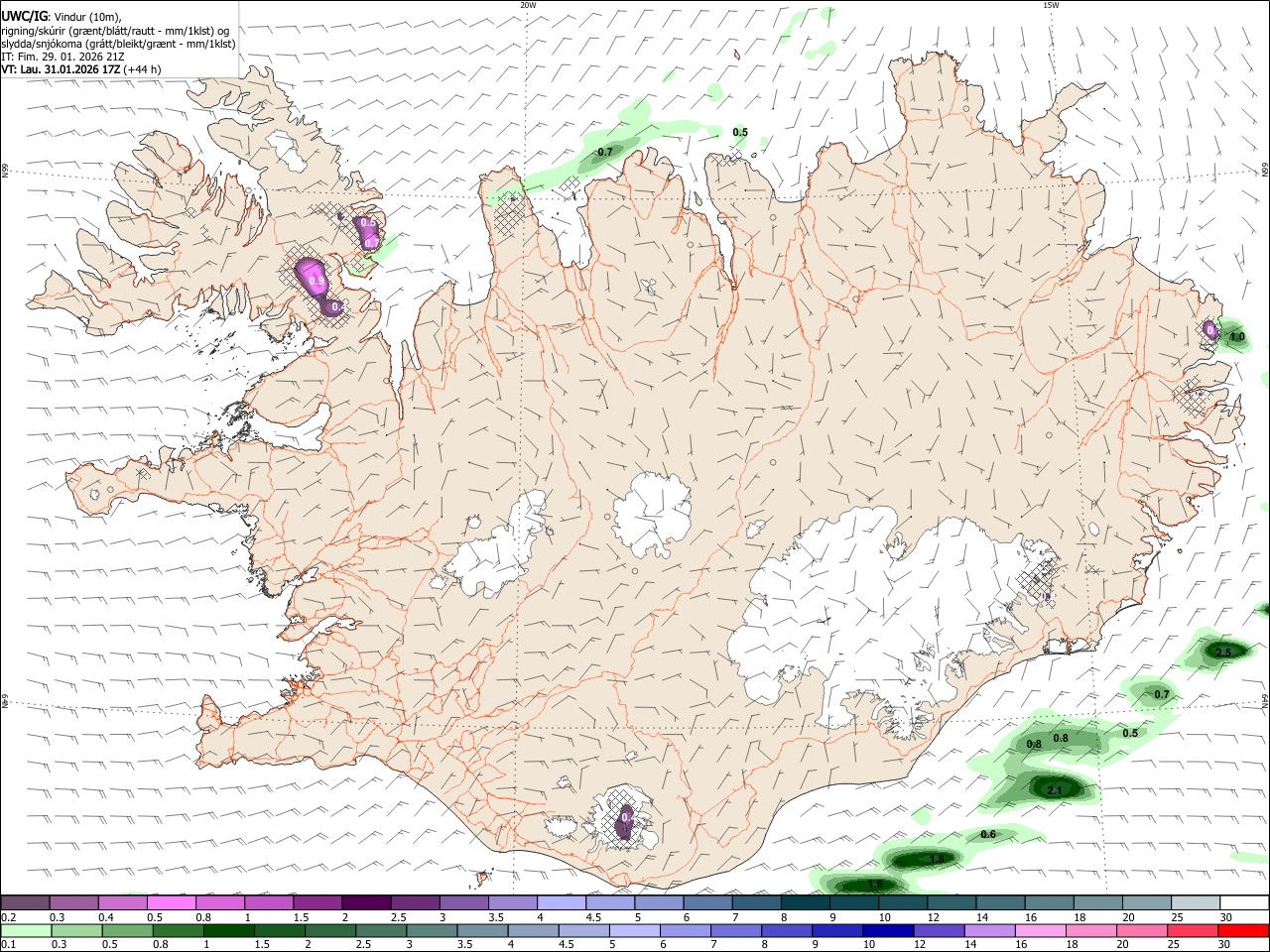This screenshot has width=1270, height=952.
Task: Pick the dark teal 8–9 snow legend swatch
Action: coord(806,903)
